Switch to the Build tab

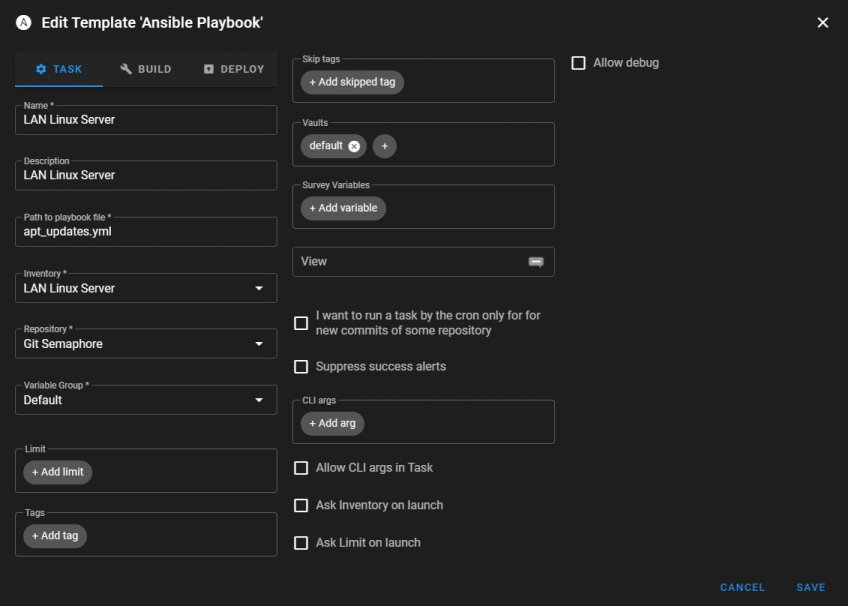(x=146, y=69)
